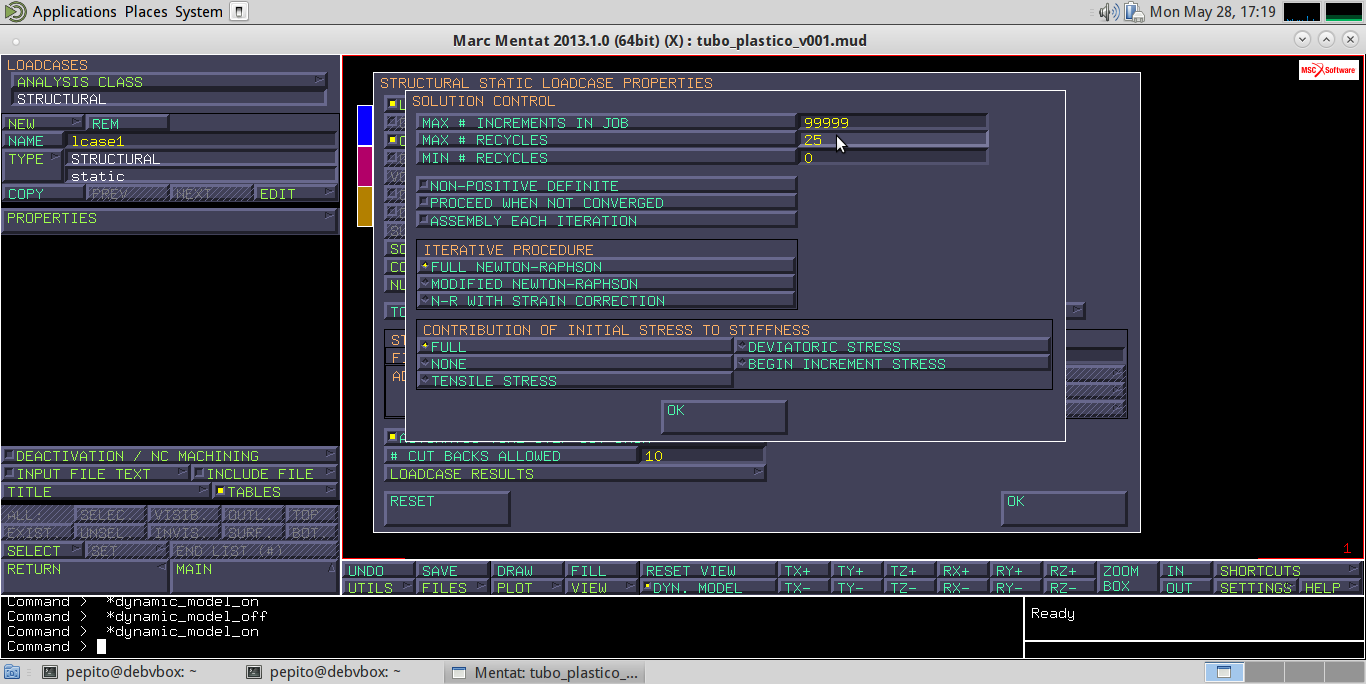Toggle NON-POSITIVE DEFINITE option

(x=606, y=185)
